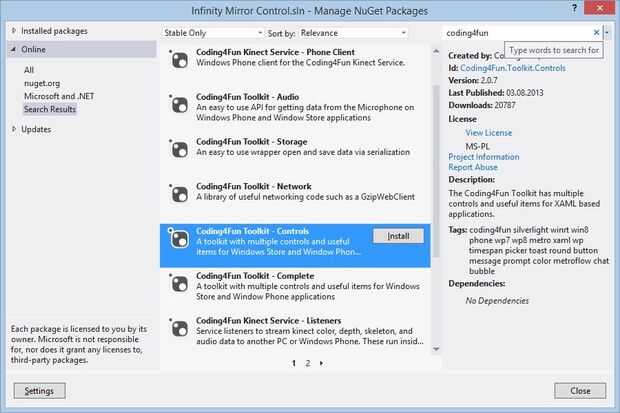Screen dimensions: 620x413
Task: Select the Search Results node
Action: [x=49, y=109]
